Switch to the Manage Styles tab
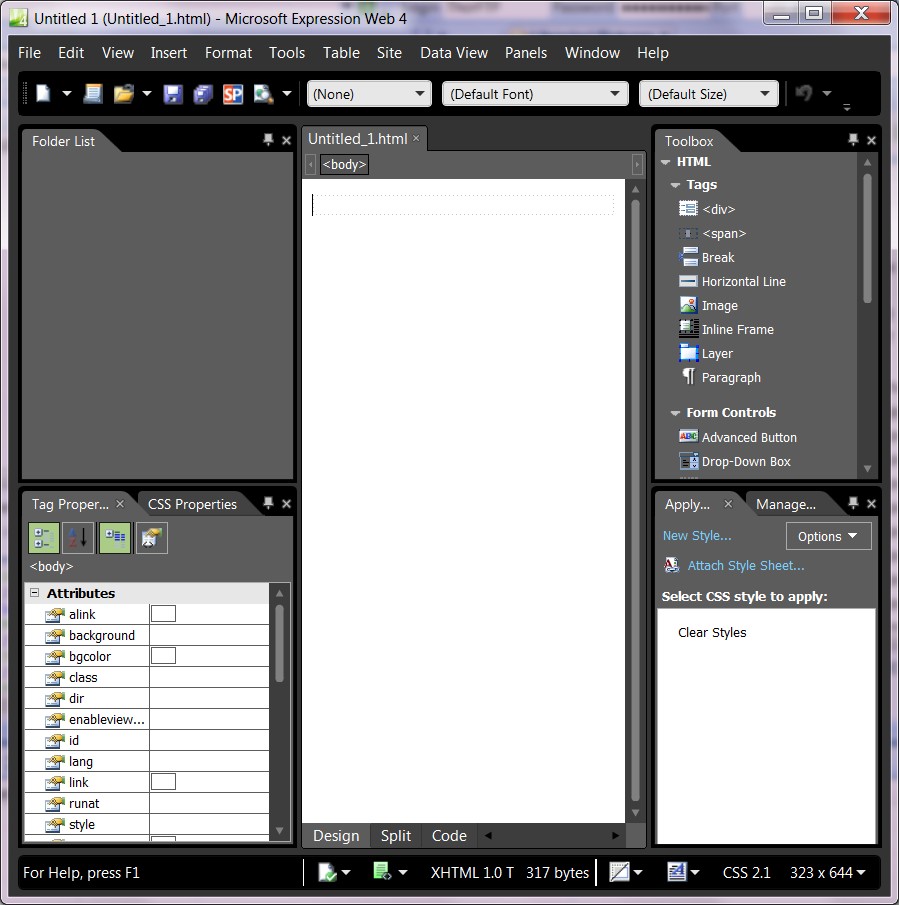 click(x=786, y=504)
